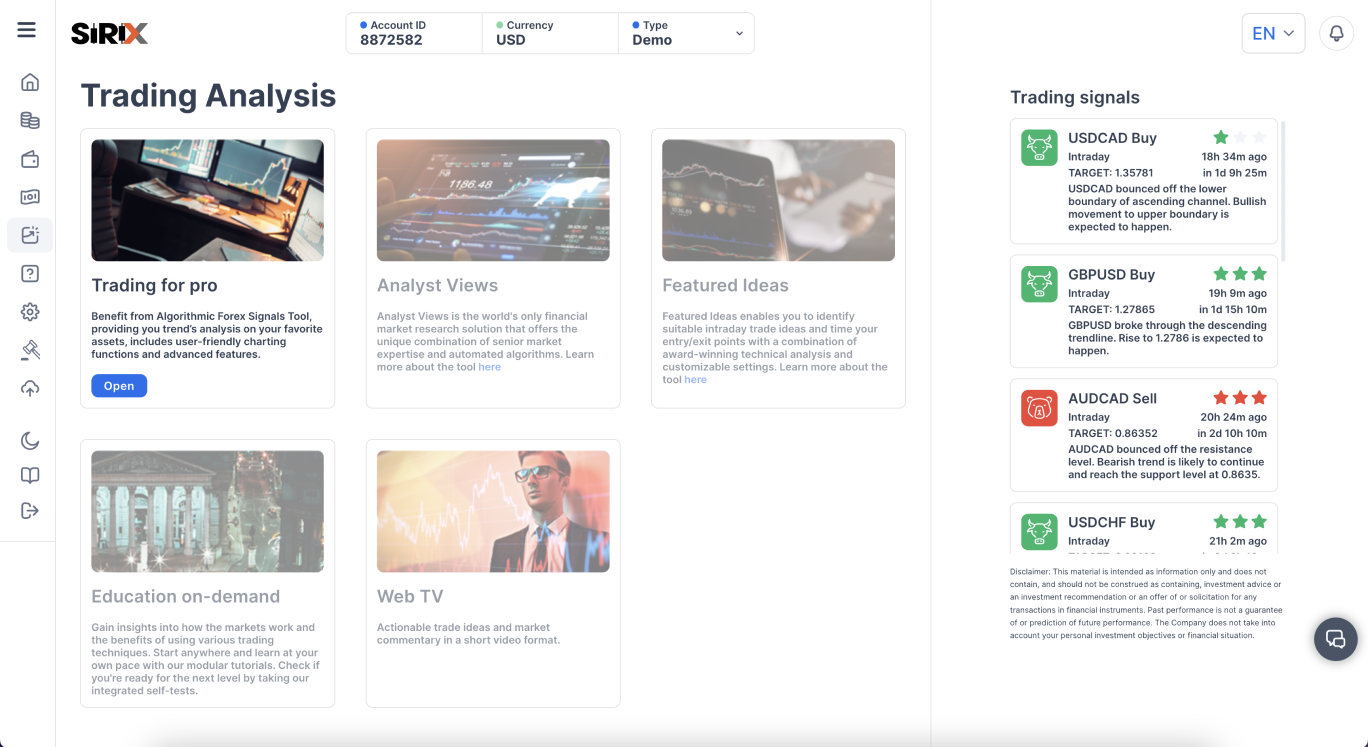The image size is (1368, 747).
Task: Expand the account Type Demo dropdown
Action: (738, 33)
